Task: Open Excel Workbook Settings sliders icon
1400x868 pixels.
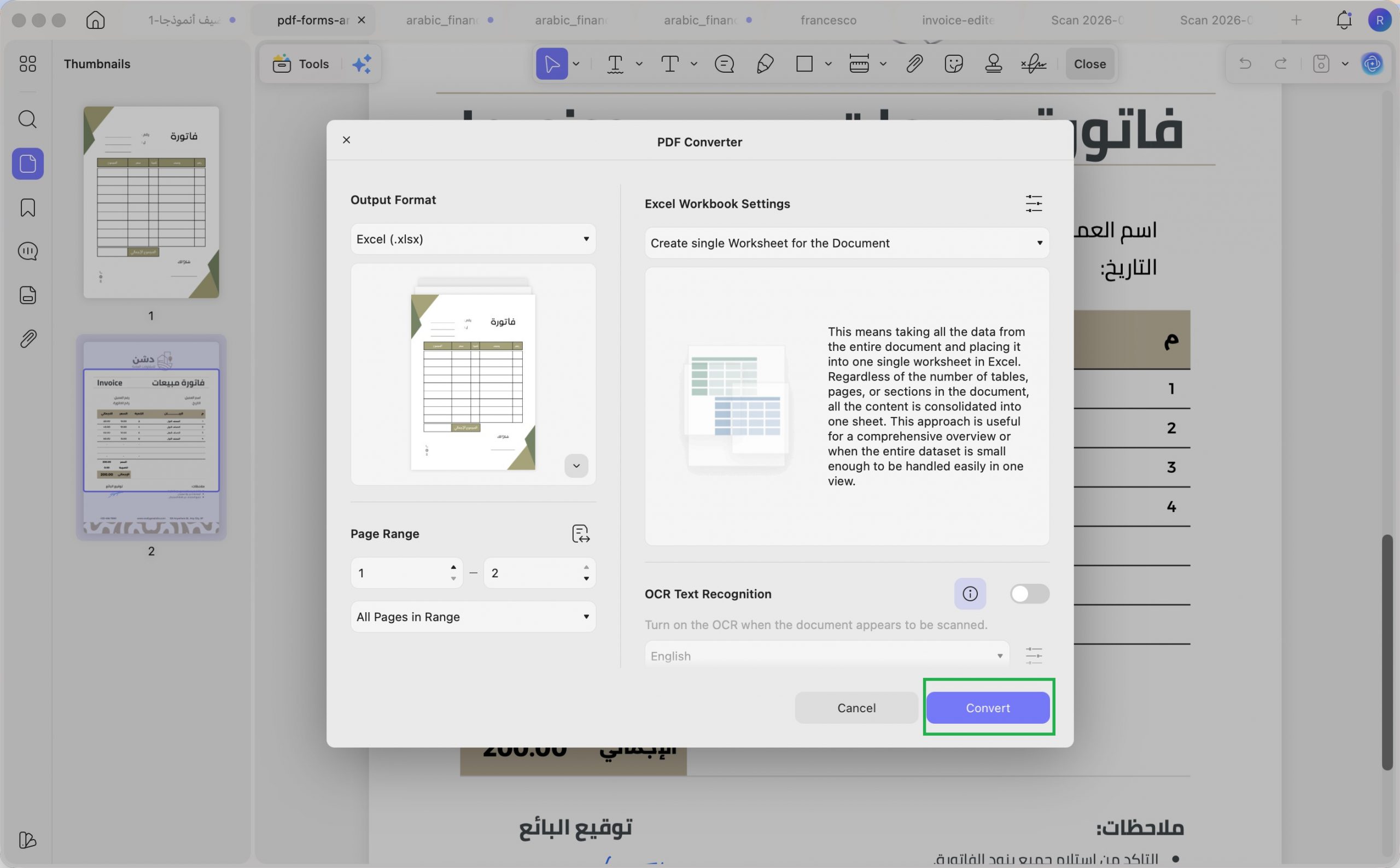Action: [x=1033, y=204]
